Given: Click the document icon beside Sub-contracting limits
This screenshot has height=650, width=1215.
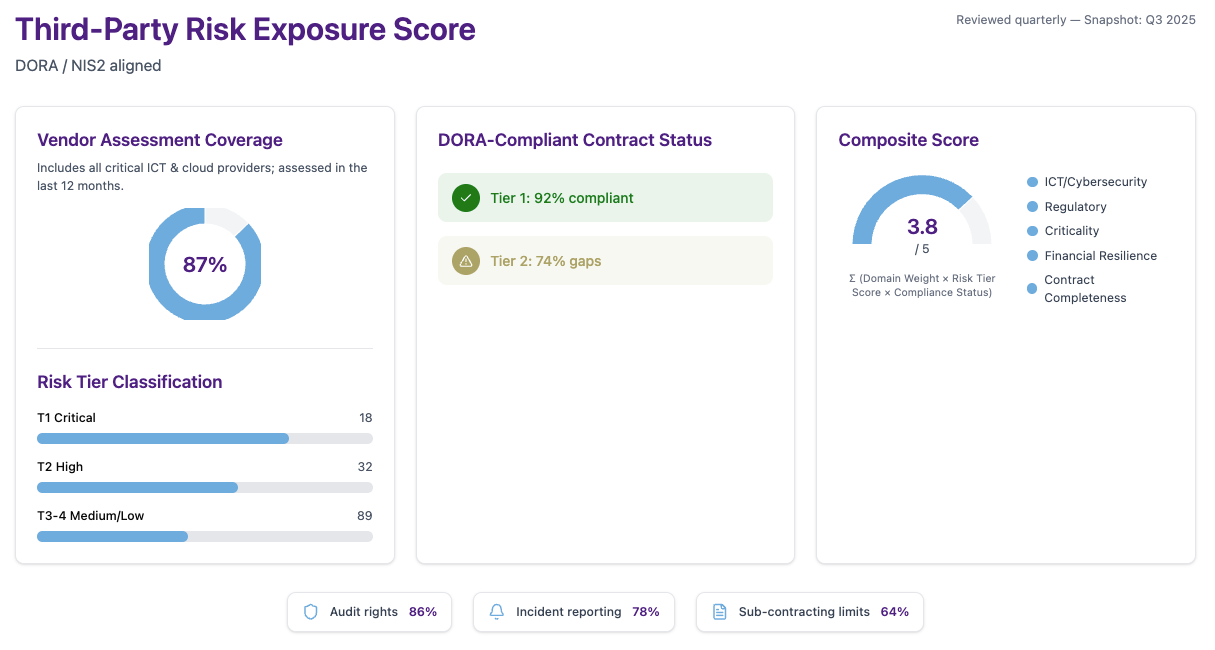Looking at the screenshot, I should coord(719,612).
